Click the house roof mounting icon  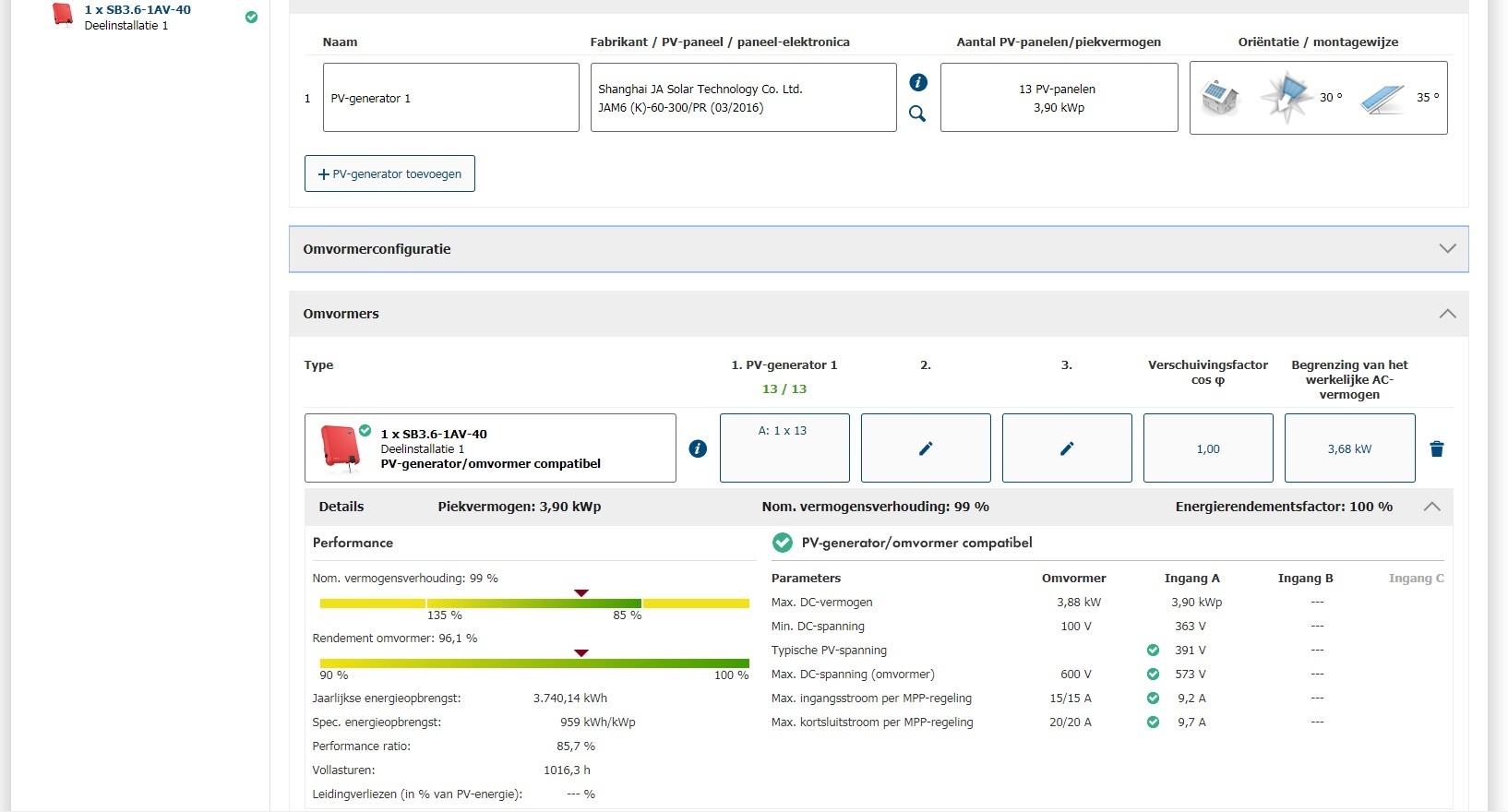click(x=1220, y=97)
